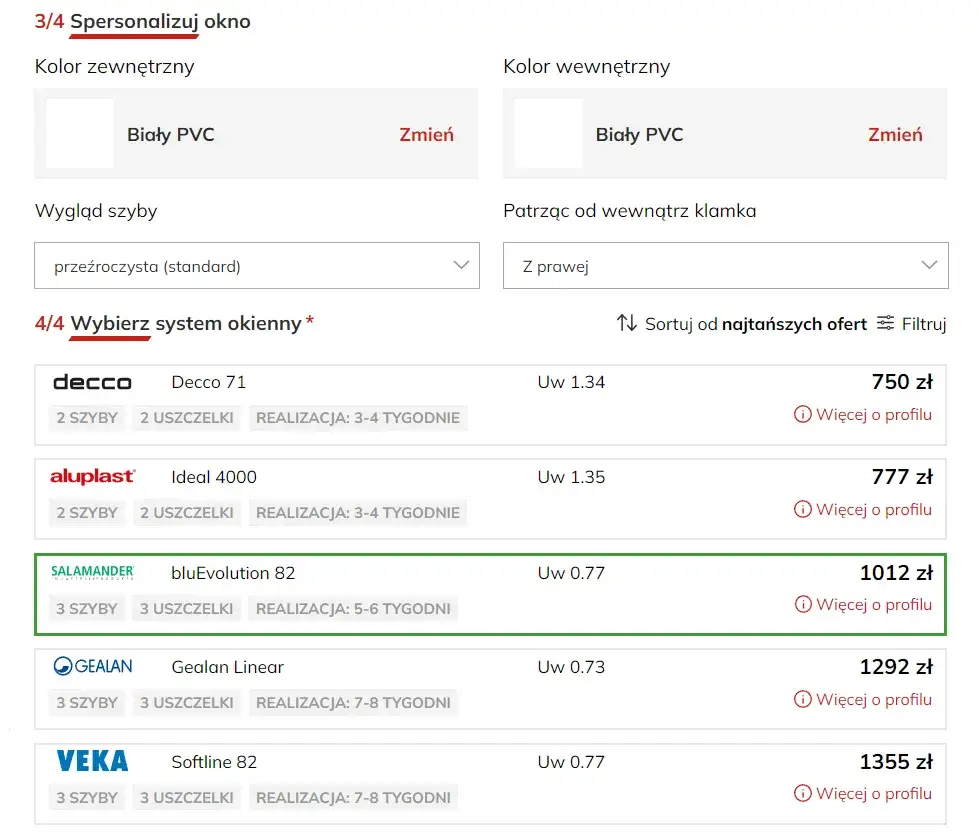Click the VEKA logo
Screen dimensions: 979x832
[x=91, y=761]
